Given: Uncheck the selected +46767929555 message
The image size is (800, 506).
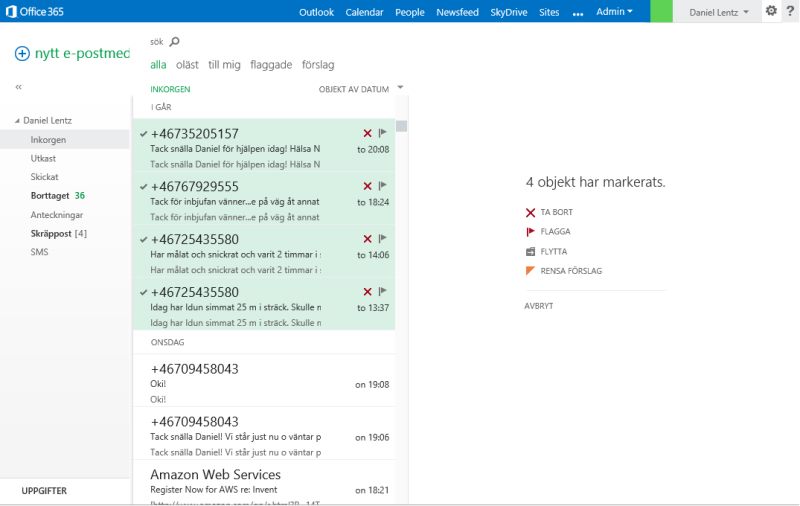Looking at the screenshot, I should (x=144, y=186).
